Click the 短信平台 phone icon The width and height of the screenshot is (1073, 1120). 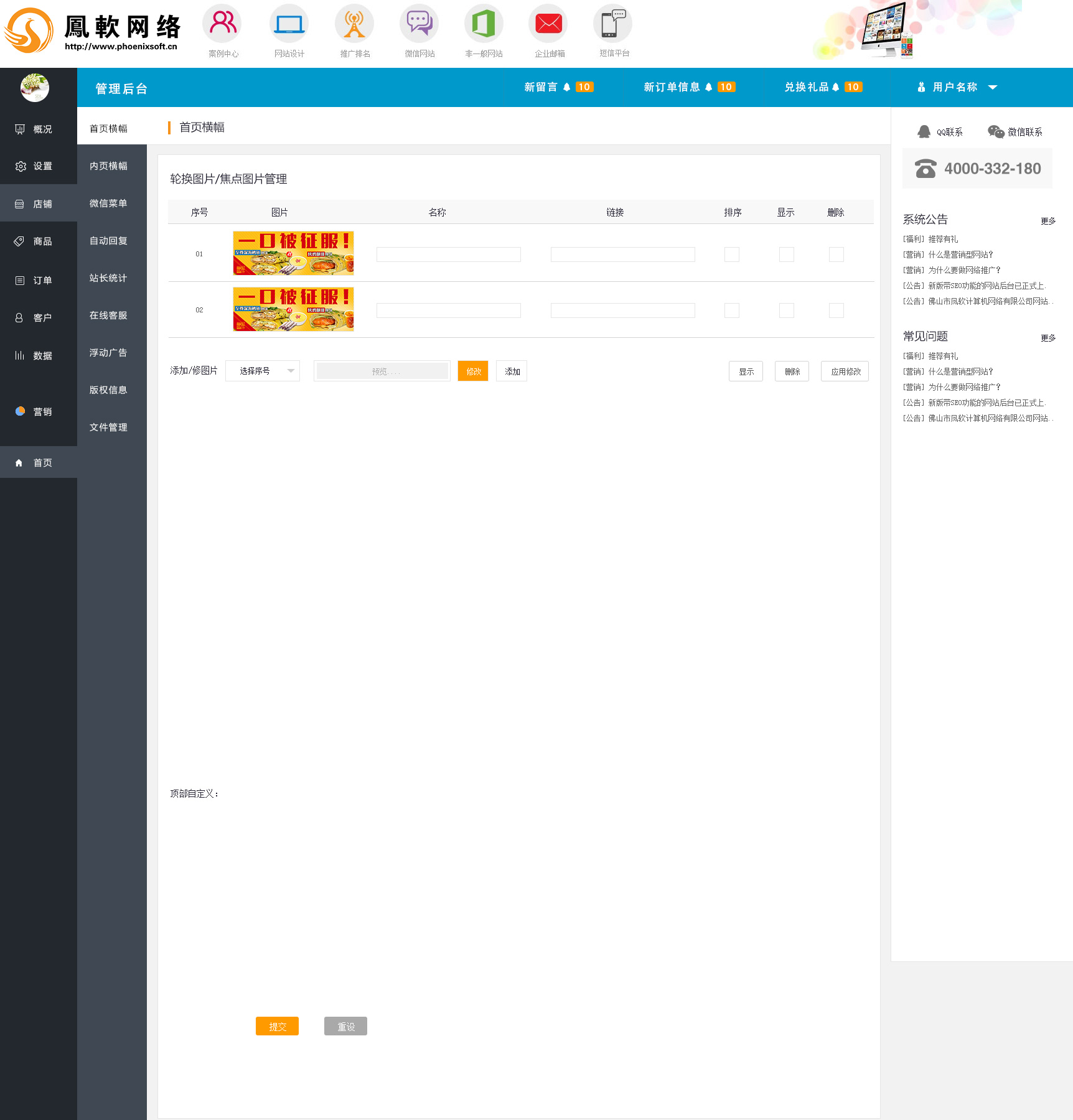(612, 24)
